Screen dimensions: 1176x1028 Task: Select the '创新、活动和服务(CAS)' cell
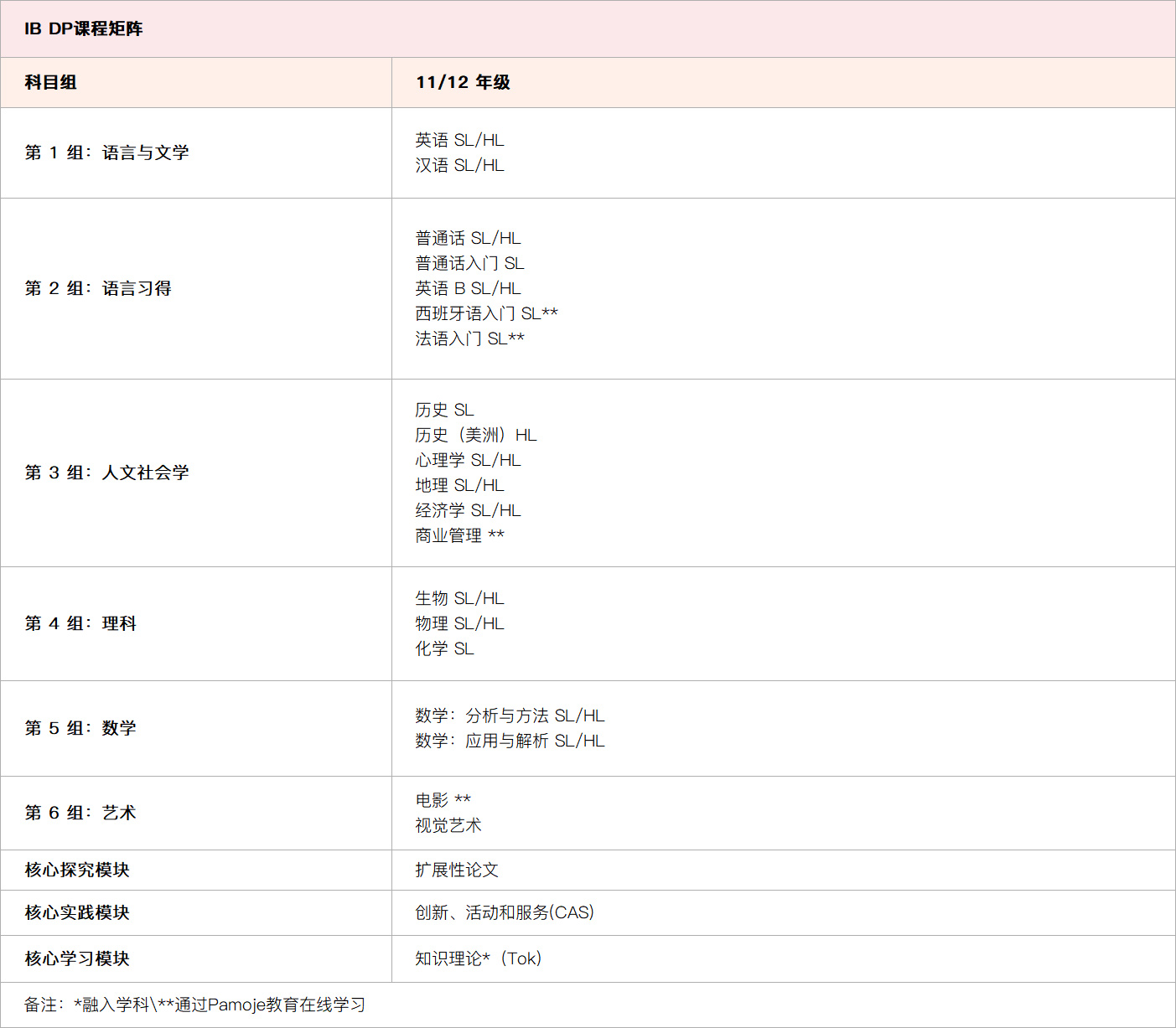click(x=505, y=912)
